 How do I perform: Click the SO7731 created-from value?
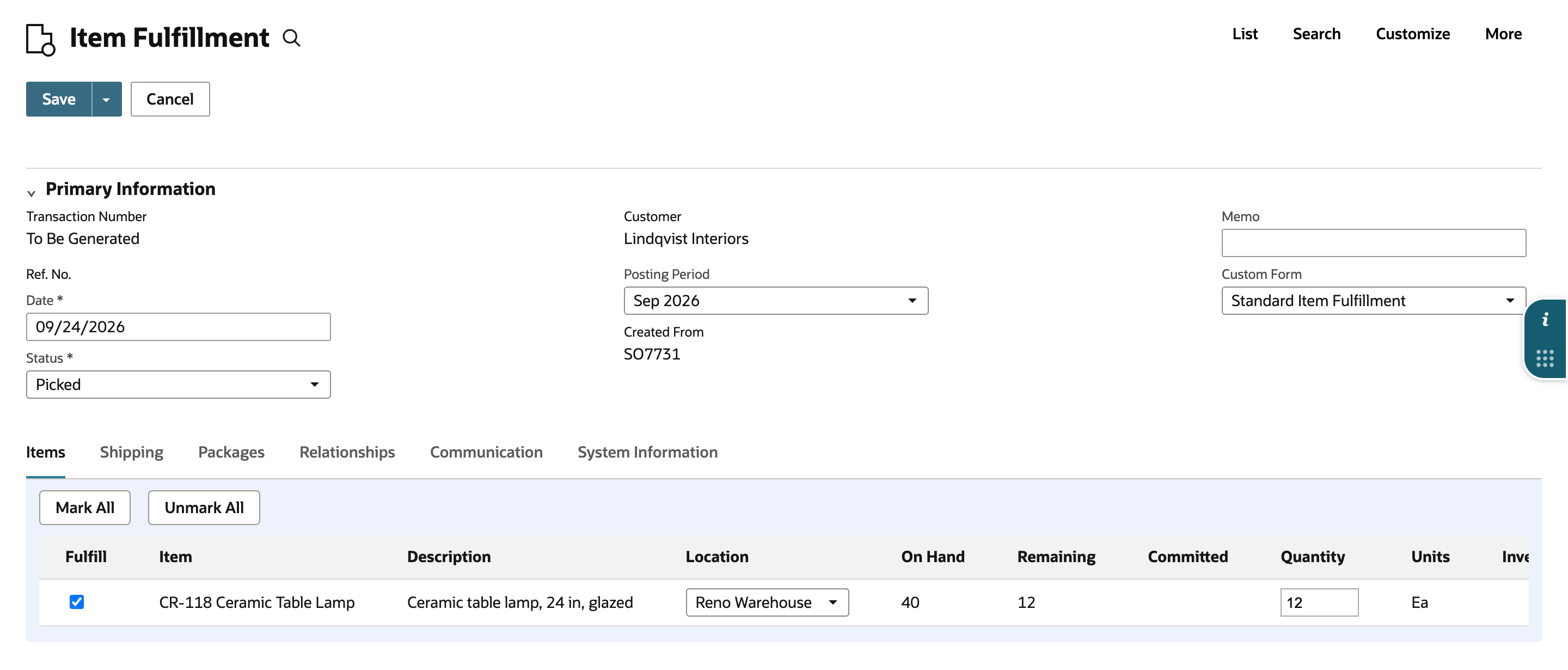652,354
